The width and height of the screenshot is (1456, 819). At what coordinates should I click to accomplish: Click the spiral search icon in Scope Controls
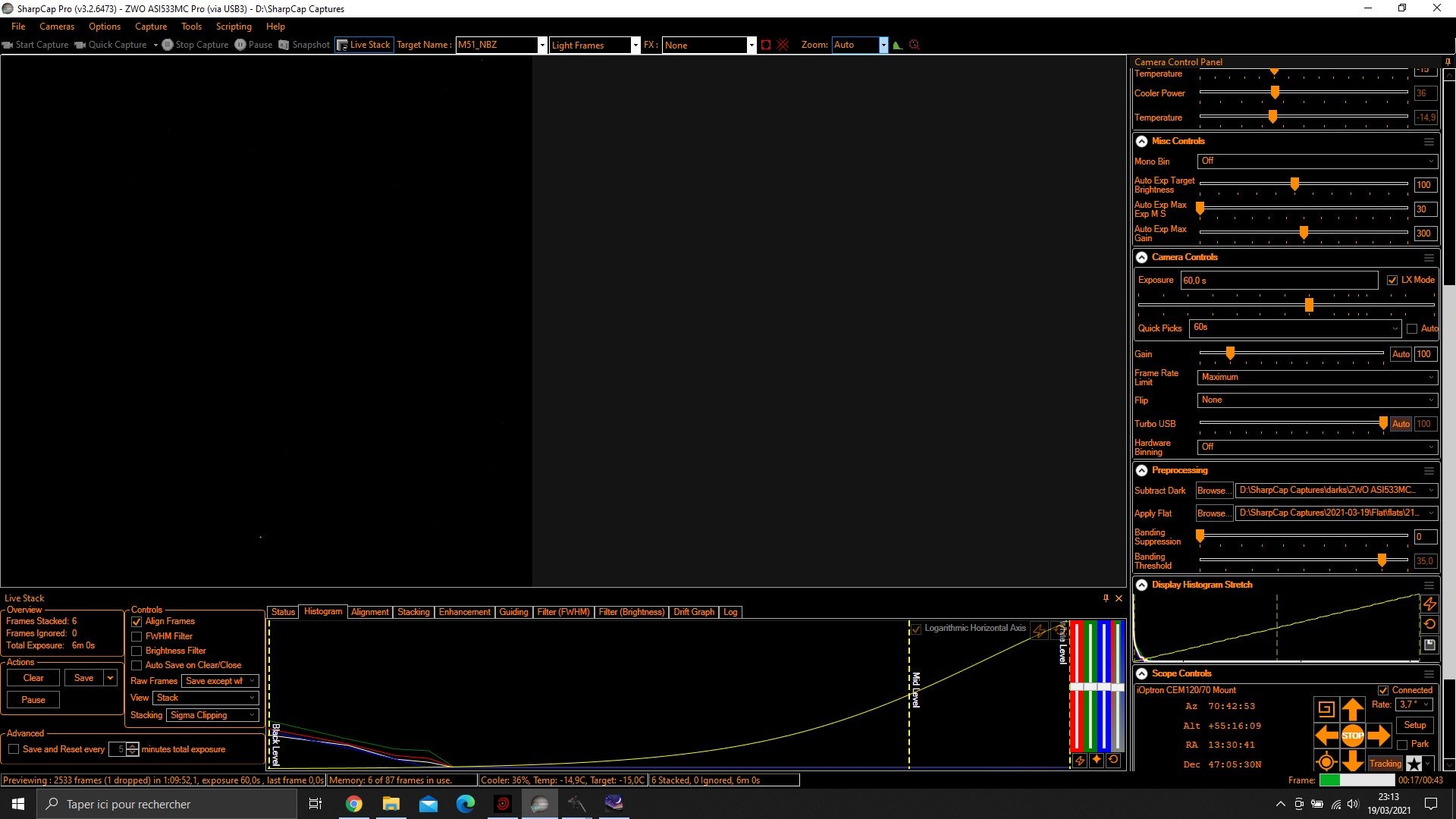pyautogui.click(x=1326, y=710)
